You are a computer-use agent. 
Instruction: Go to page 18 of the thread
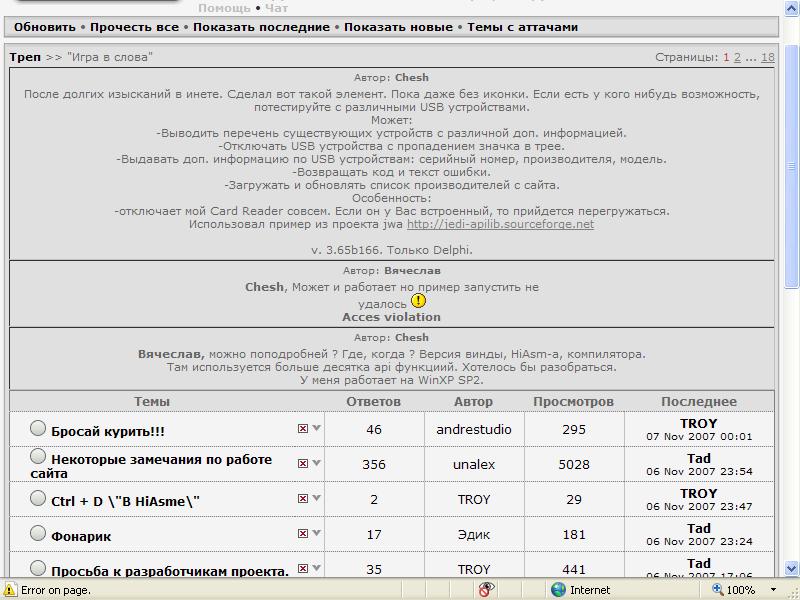(x=767, y=57)
